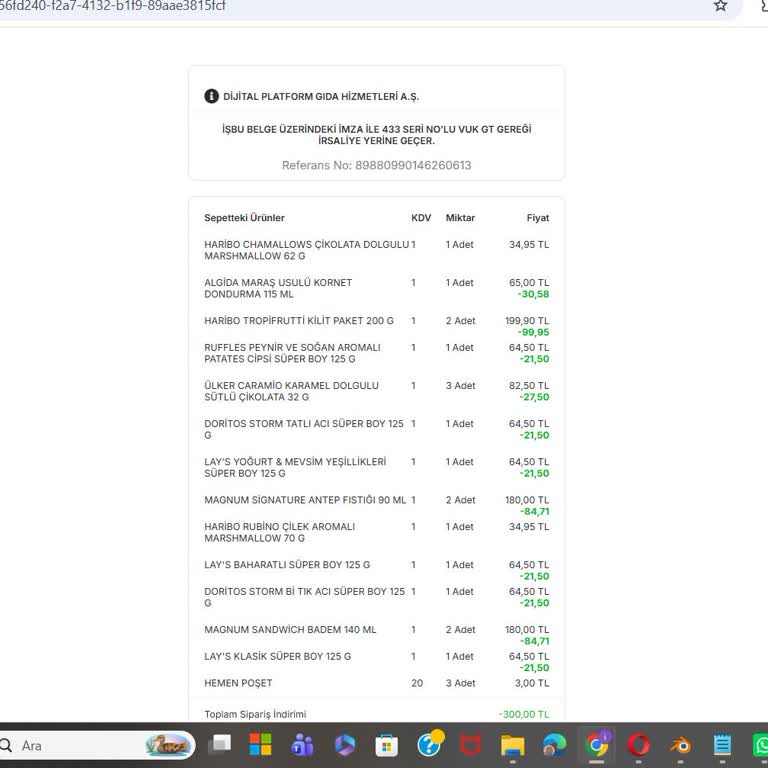
Task: Select ÜLKER CARAMİO KARAMEL DOLGULU product name
Action: (291, 391)
